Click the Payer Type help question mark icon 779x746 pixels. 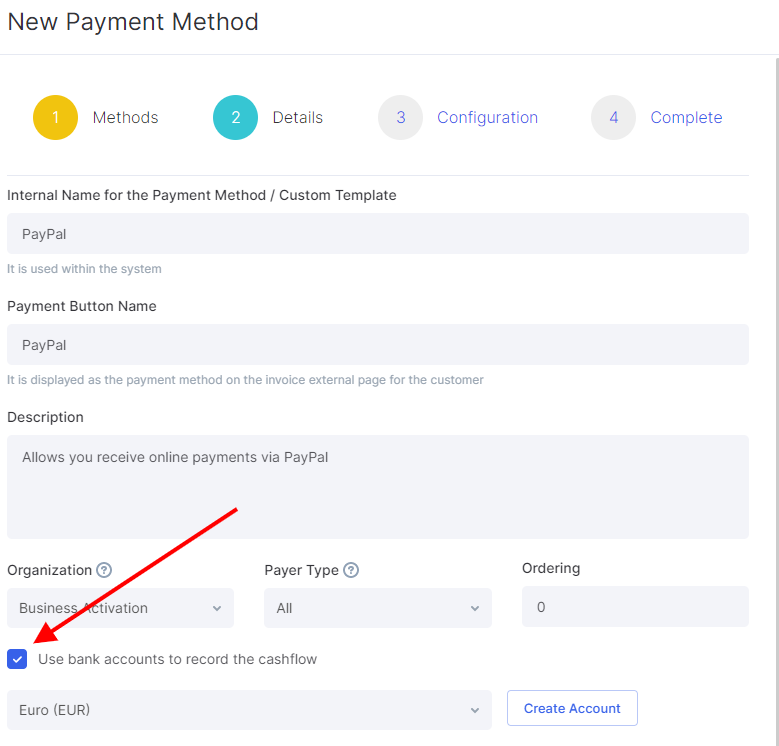click(x=351, y=570)
